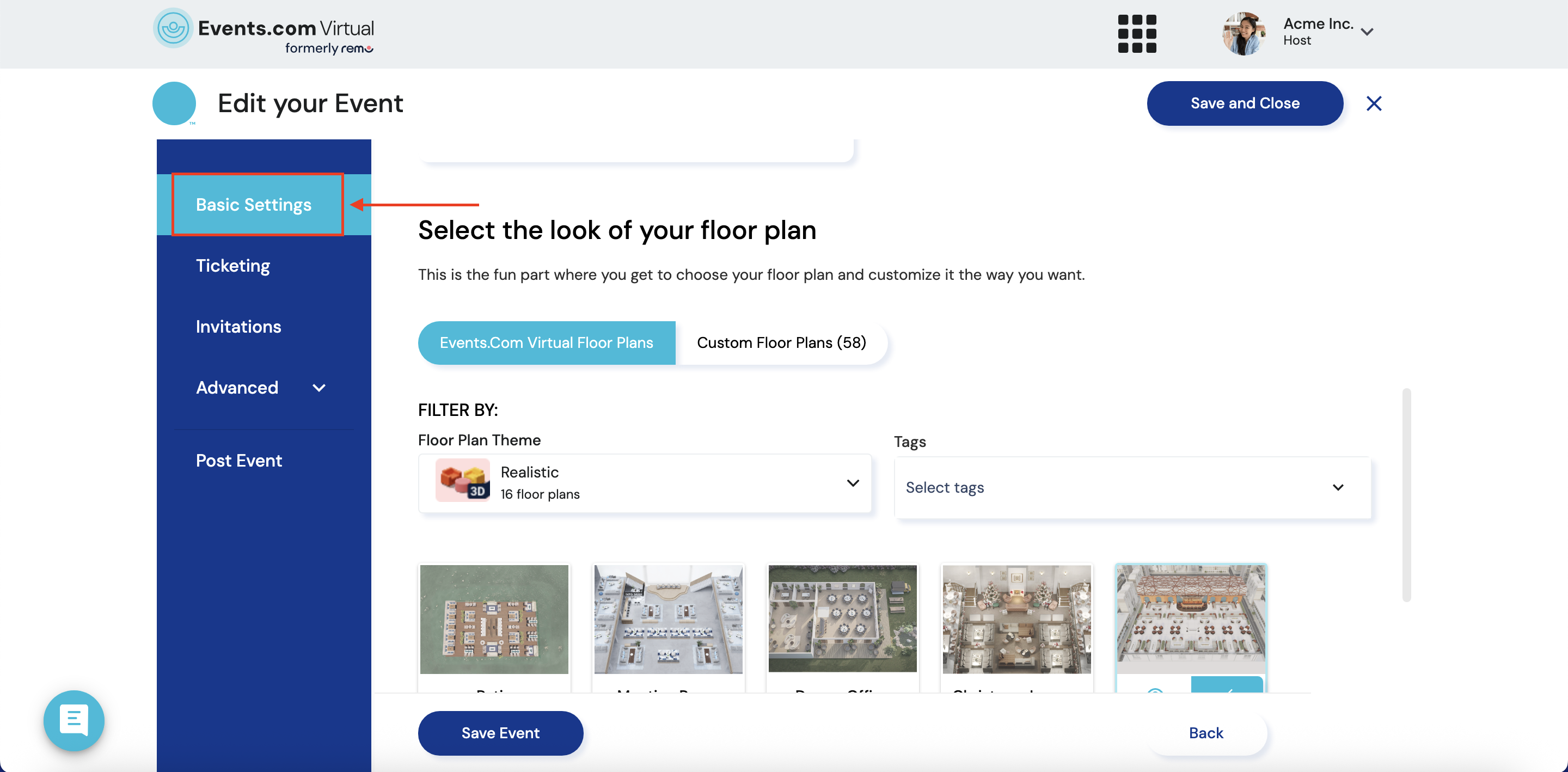Image resolution: width=1568 pixels, height=772 pixels.
Task: Open the chat support bubble icon
Action: (74, 720)
